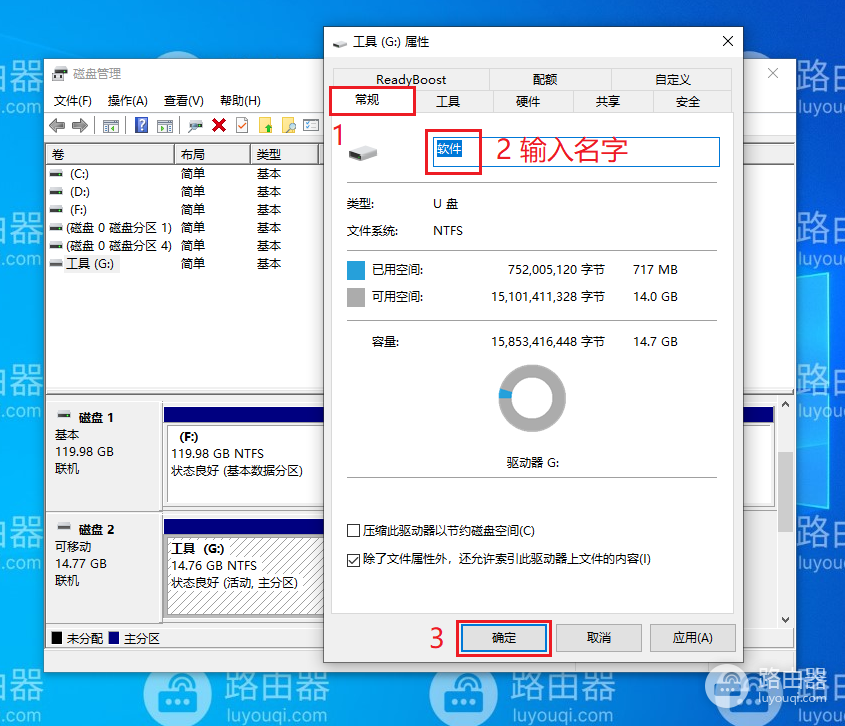Open the 操作(A) menu
The height and width of the screenshot is (726, 845).
127,101
